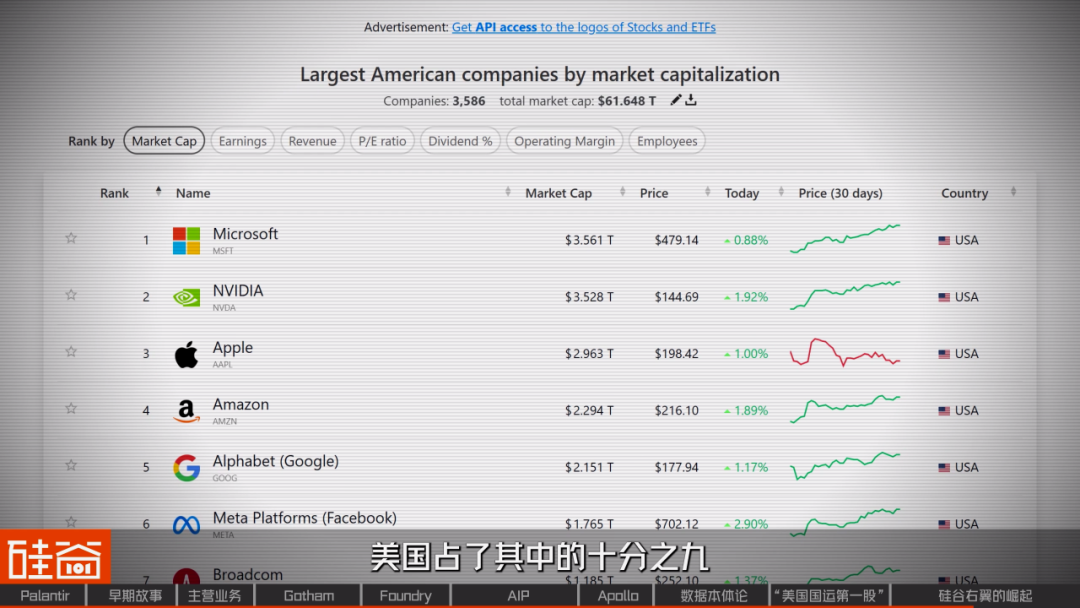Click the Microsoft logo icon

(x=186, y=240)
